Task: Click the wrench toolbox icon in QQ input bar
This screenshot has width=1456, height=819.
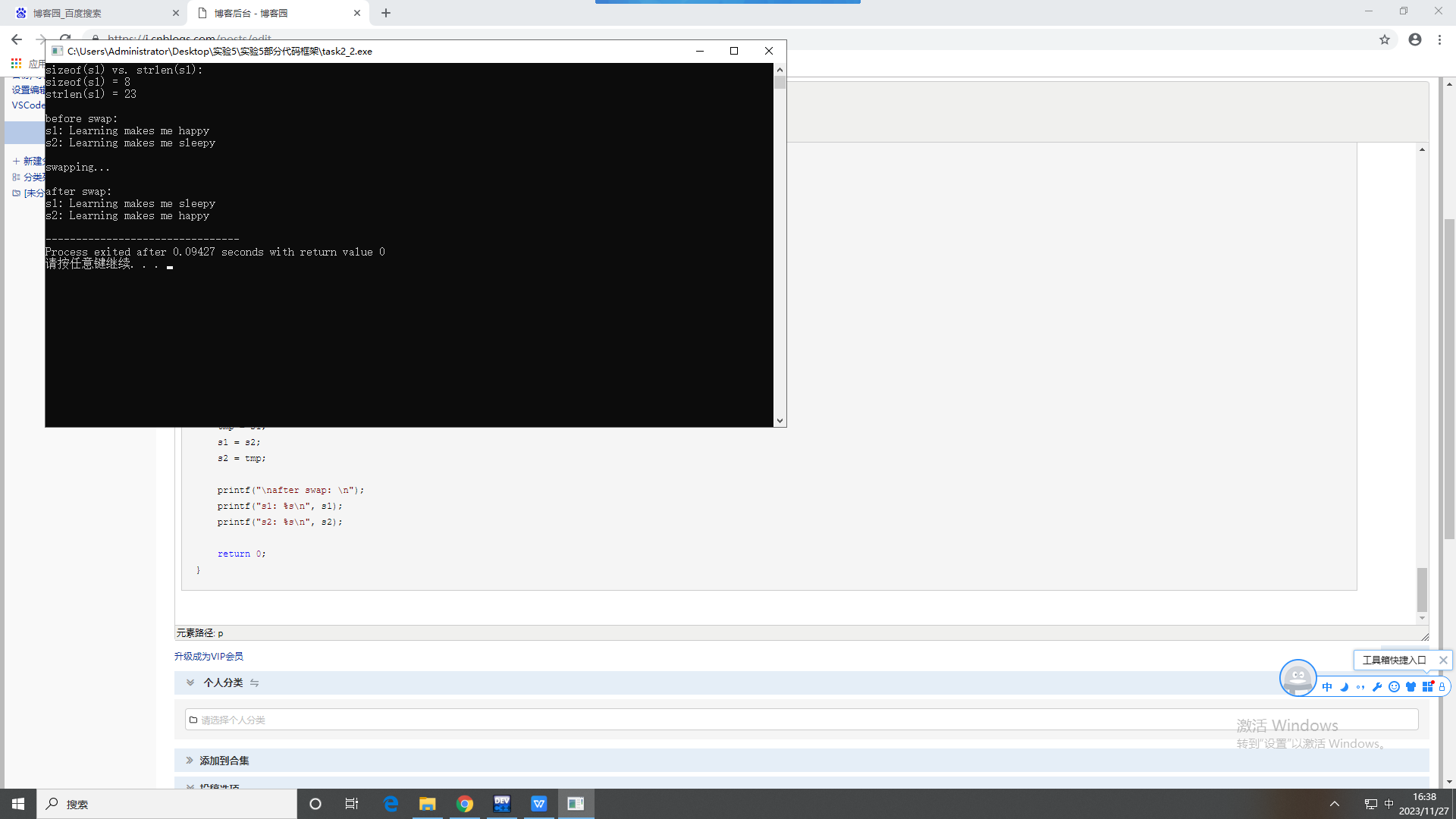Action: point(1377,687)
